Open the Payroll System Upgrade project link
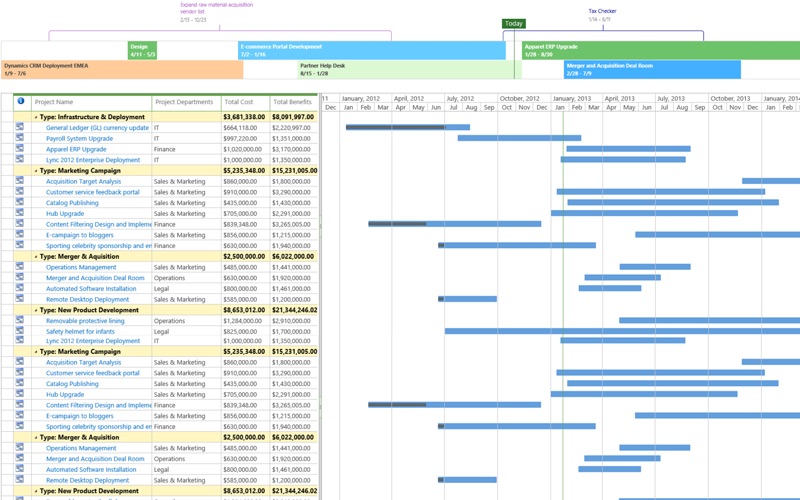 click(79, 139)
